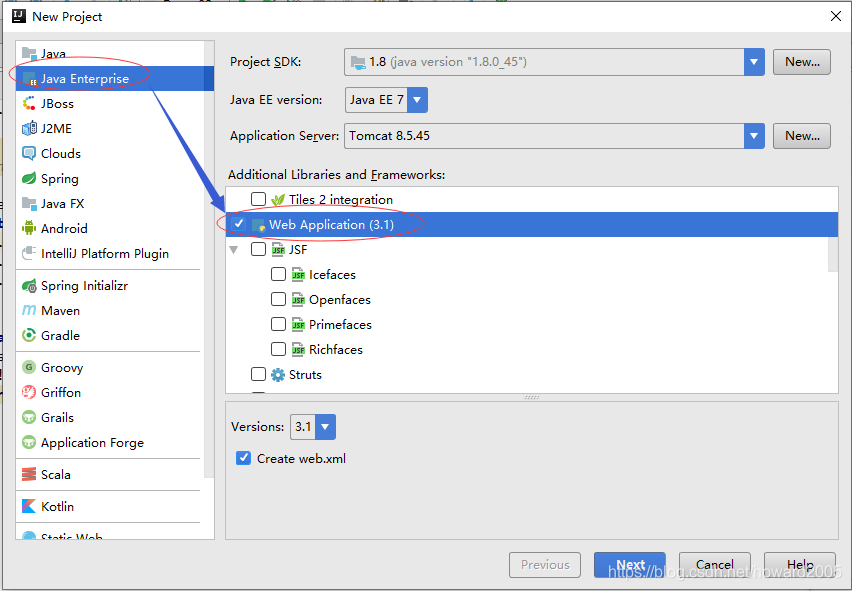
Task: Select the IntelliJ Platform Plugin icon
Action: coord(29,253)
